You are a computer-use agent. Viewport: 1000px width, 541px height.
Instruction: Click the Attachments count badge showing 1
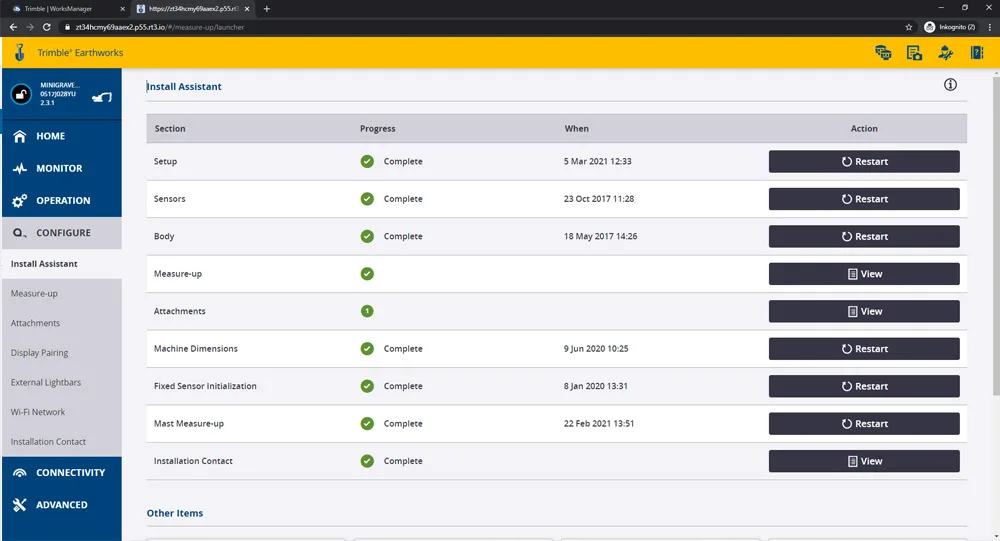click(x=367, y=311)
